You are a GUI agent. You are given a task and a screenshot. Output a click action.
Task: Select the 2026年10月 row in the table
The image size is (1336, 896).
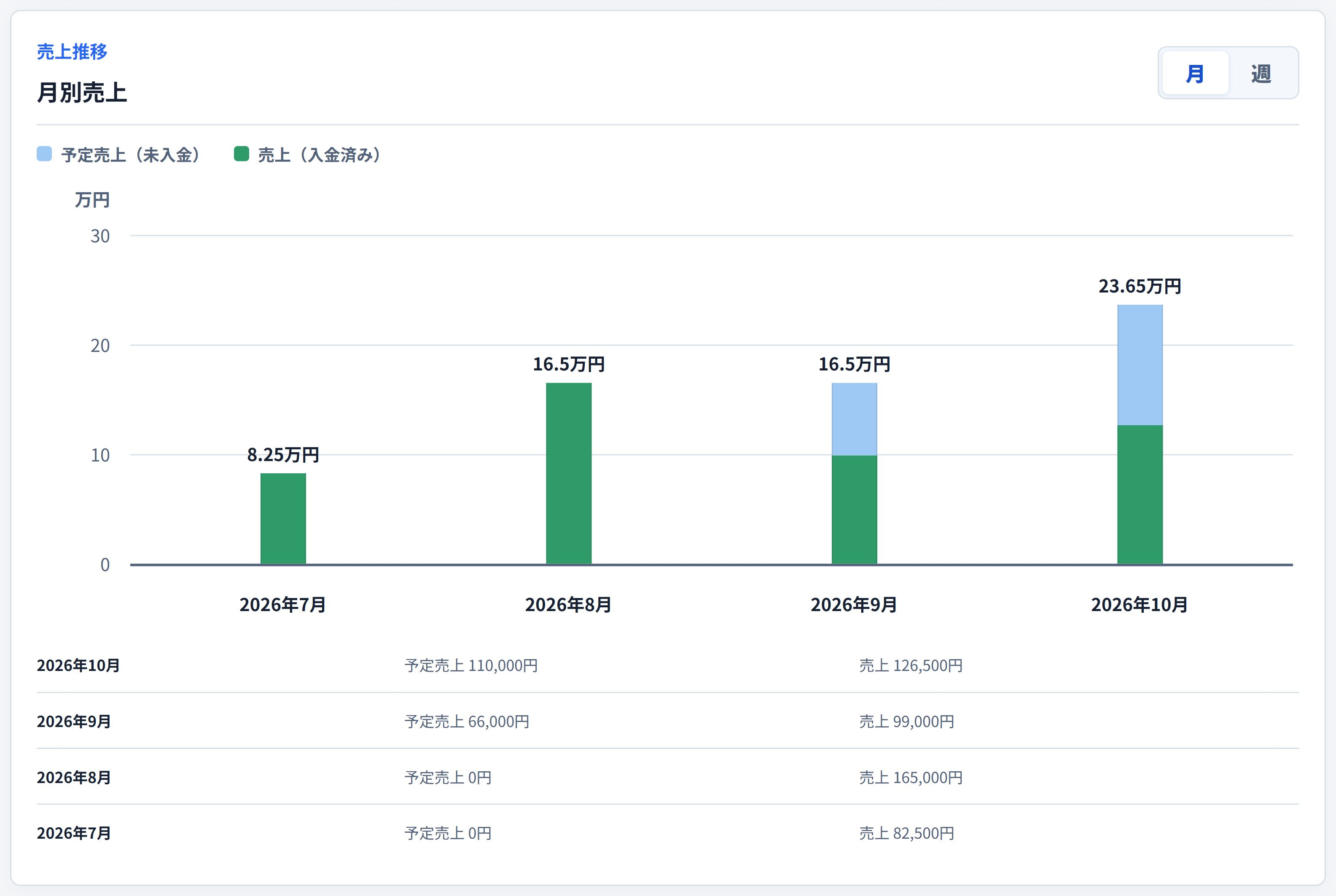[x=668, y=665]
